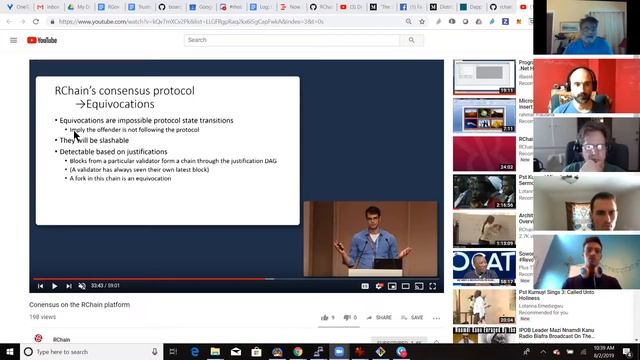Select the top participant video tile in Zoom
This screenshot has width=640, height=360.
pos(587,27)
